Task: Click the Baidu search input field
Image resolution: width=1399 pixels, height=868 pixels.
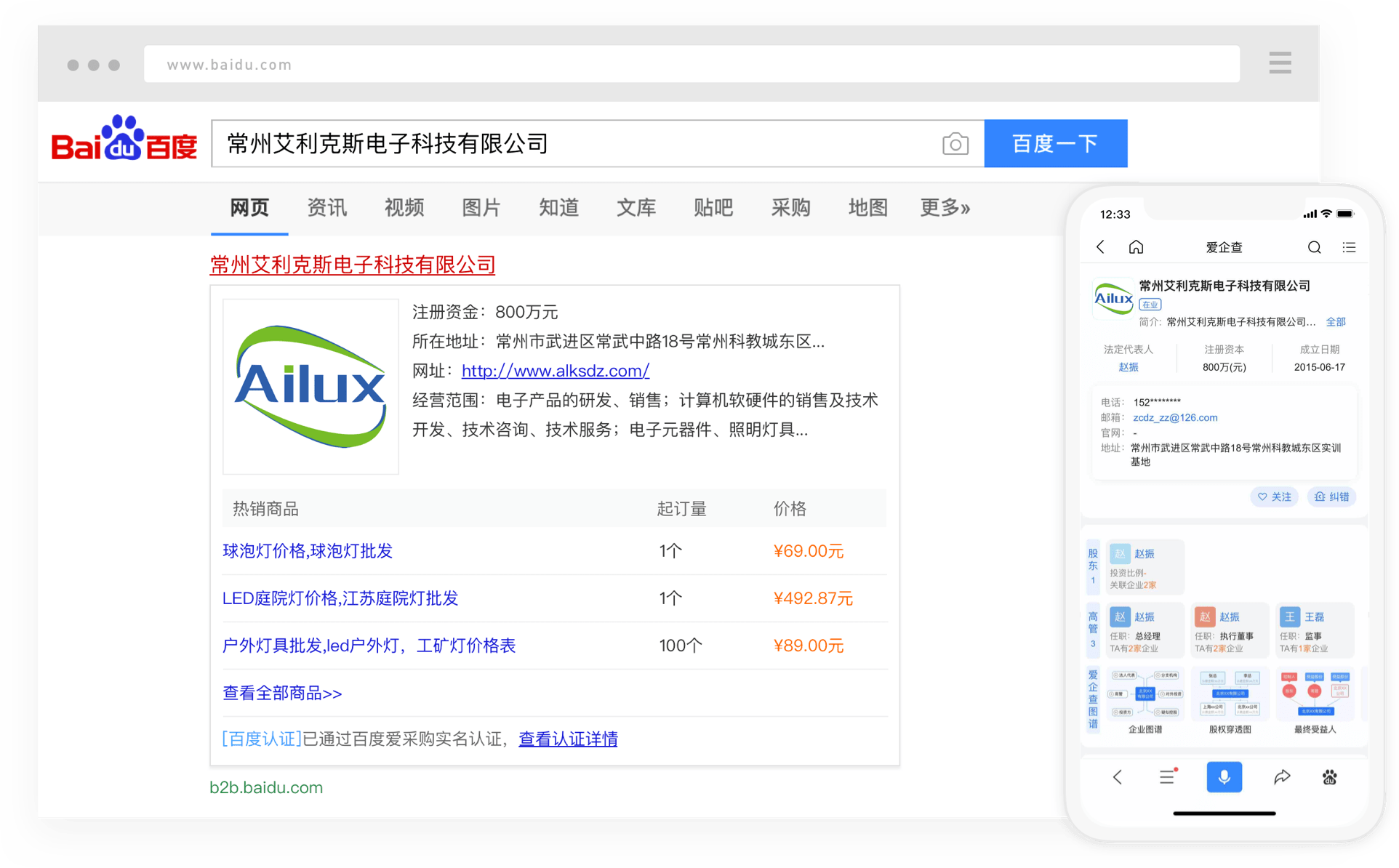Action: click(574, 144)
